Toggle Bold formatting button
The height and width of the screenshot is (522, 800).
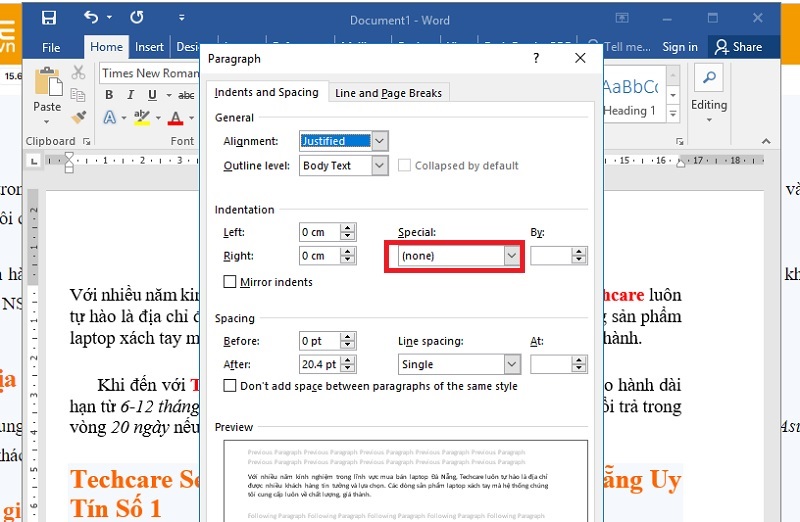(x=109, y=95)
